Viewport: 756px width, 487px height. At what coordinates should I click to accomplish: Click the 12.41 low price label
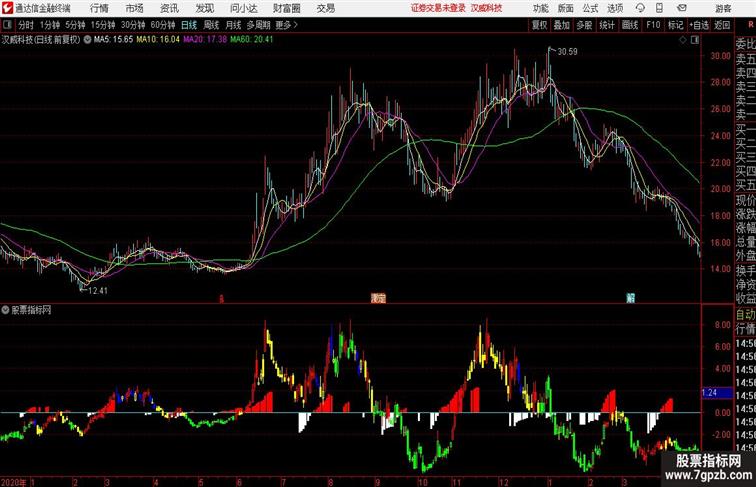coord(98,291)
